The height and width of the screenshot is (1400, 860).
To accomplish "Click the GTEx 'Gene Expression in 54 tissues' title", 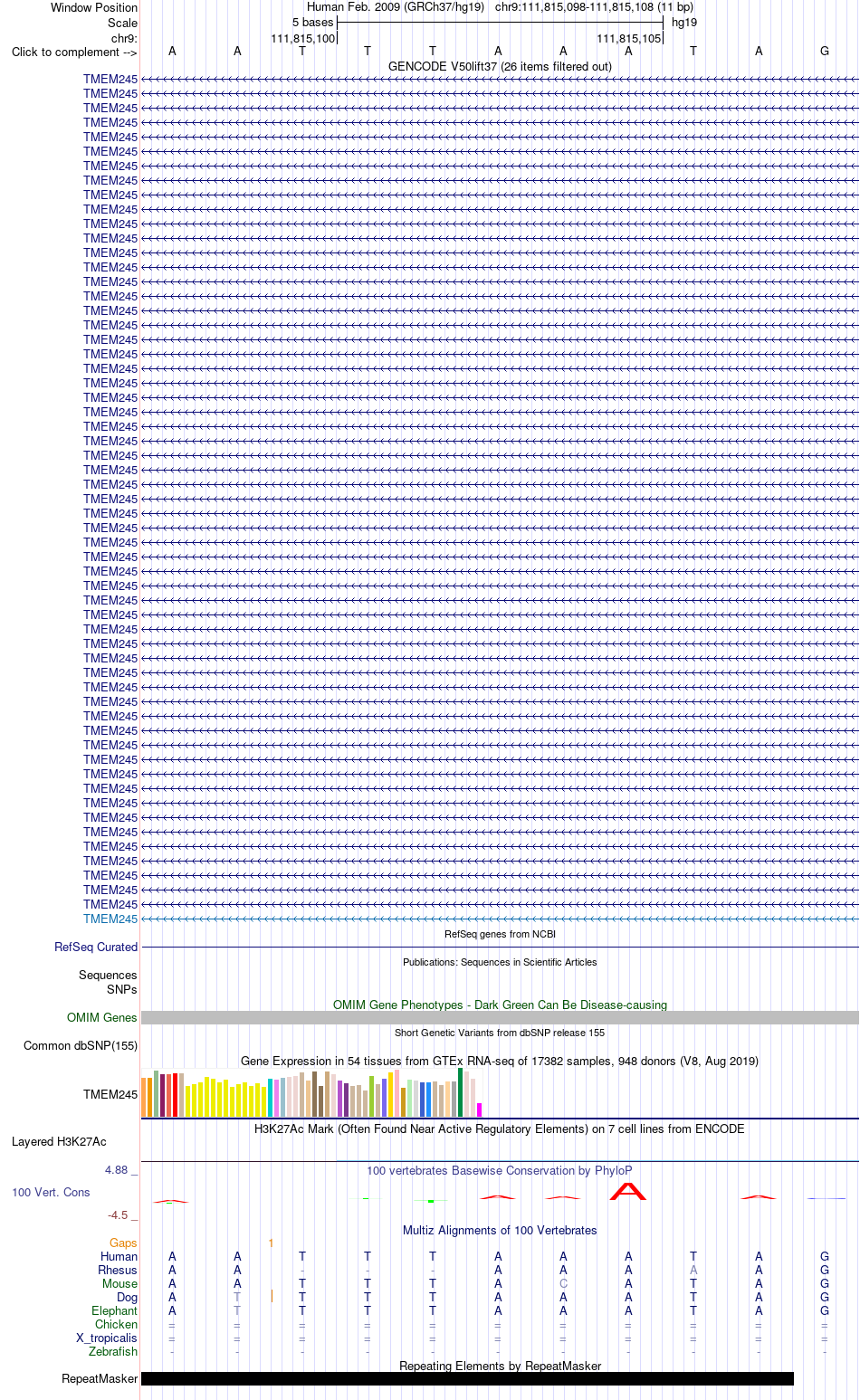I will click(500, 1061).
